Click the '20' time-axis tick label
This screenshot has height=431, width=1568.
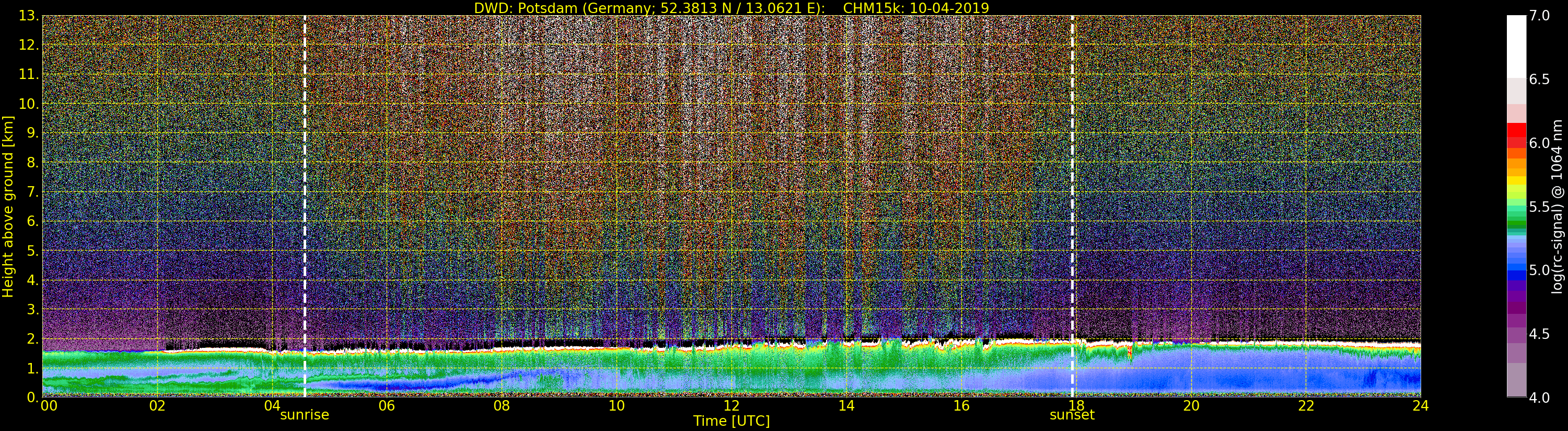point(1191,406)
